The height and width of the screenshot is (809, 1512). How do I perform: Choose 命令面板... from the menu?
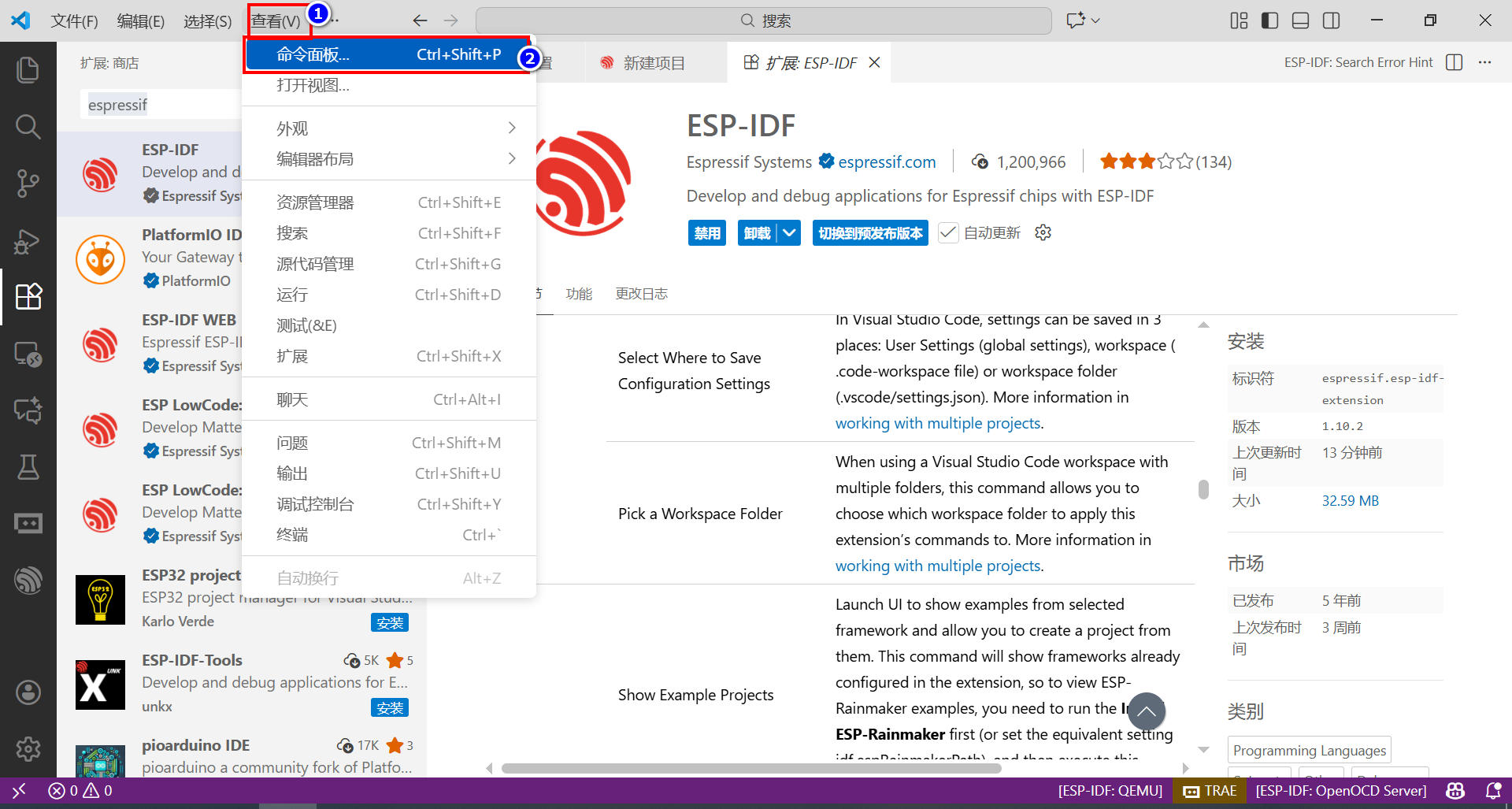(387, 54)
